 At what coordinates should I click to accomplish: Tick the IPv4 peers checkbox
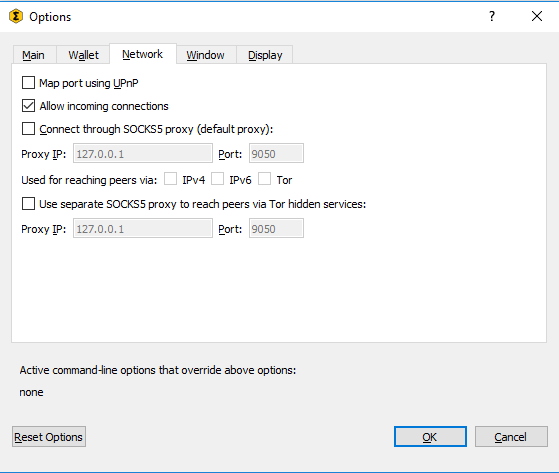tap(170, 179)
